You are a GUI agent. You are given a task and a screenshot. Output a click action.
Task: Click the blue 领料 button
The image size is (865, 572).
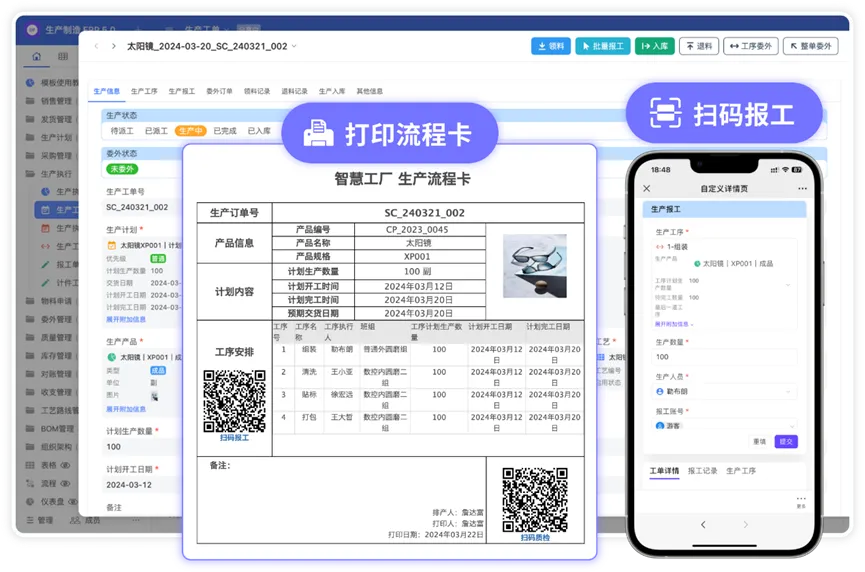tap(551, 46)
